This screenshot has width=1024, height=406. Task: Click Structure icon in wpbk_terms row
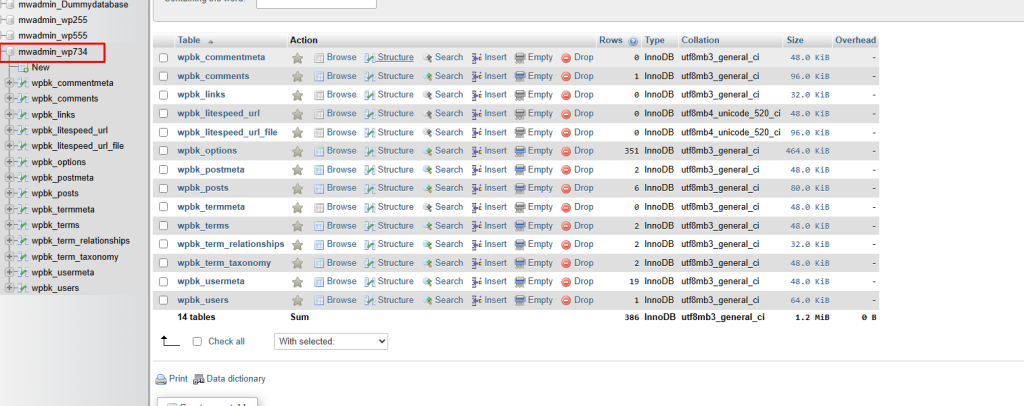tap(370, 226)
